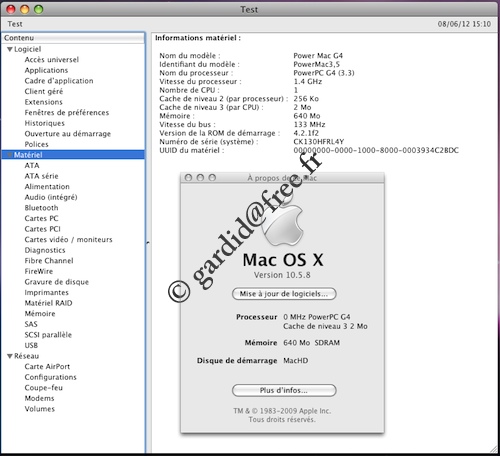This screenshot has width=500, height=456.
Task: Select Polices in sidebar
Action: coord(36,144)
